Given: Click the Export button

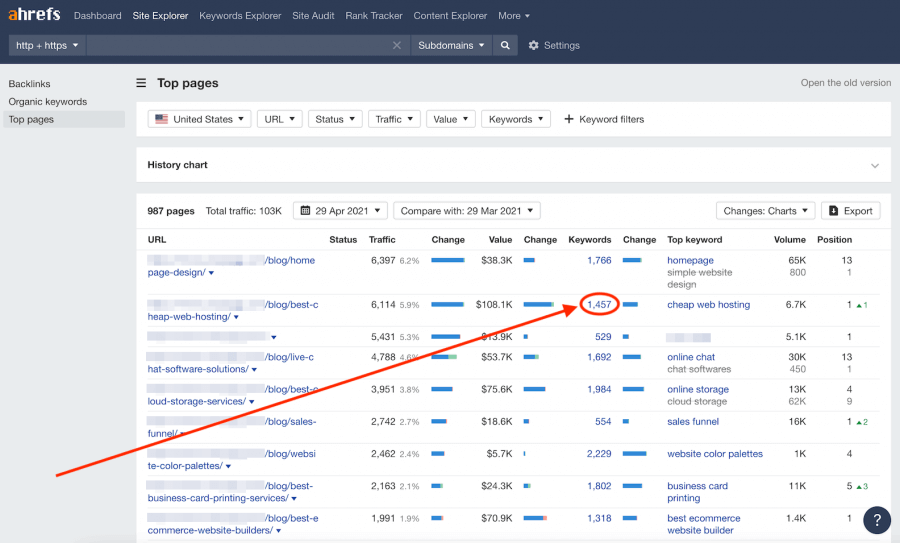Looking at the screenshot, I should point(851,211).
